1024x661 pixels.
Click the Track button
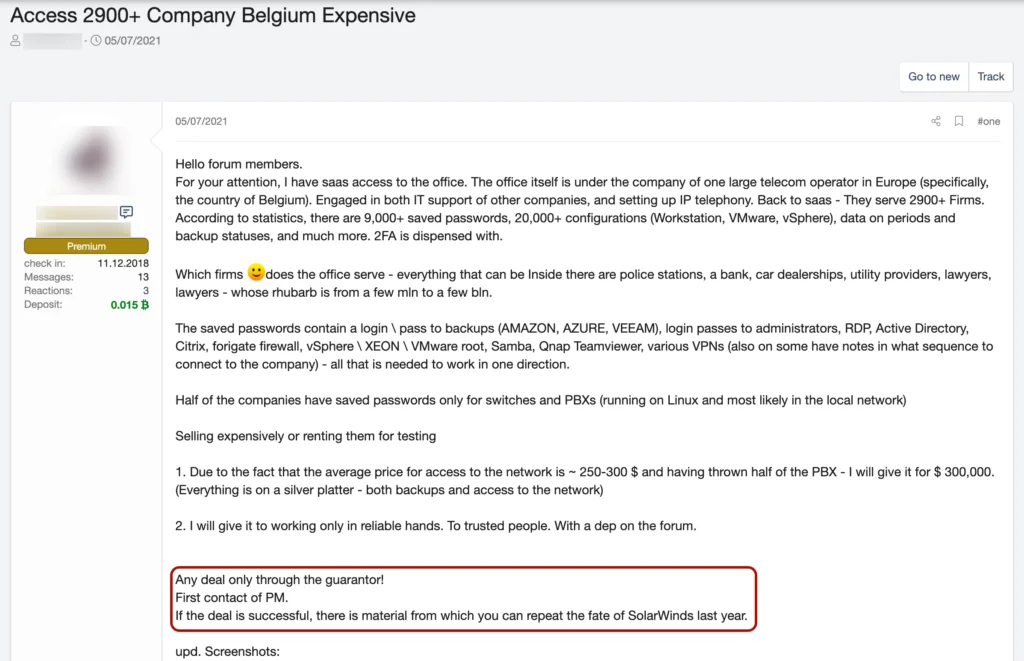coord(990,77)
